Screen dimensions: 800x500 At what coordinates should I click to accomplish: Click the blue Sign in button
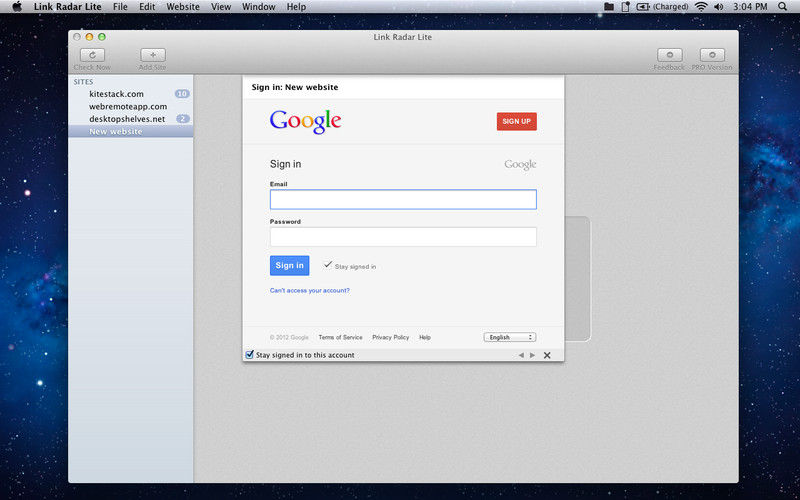click(289, 265)
